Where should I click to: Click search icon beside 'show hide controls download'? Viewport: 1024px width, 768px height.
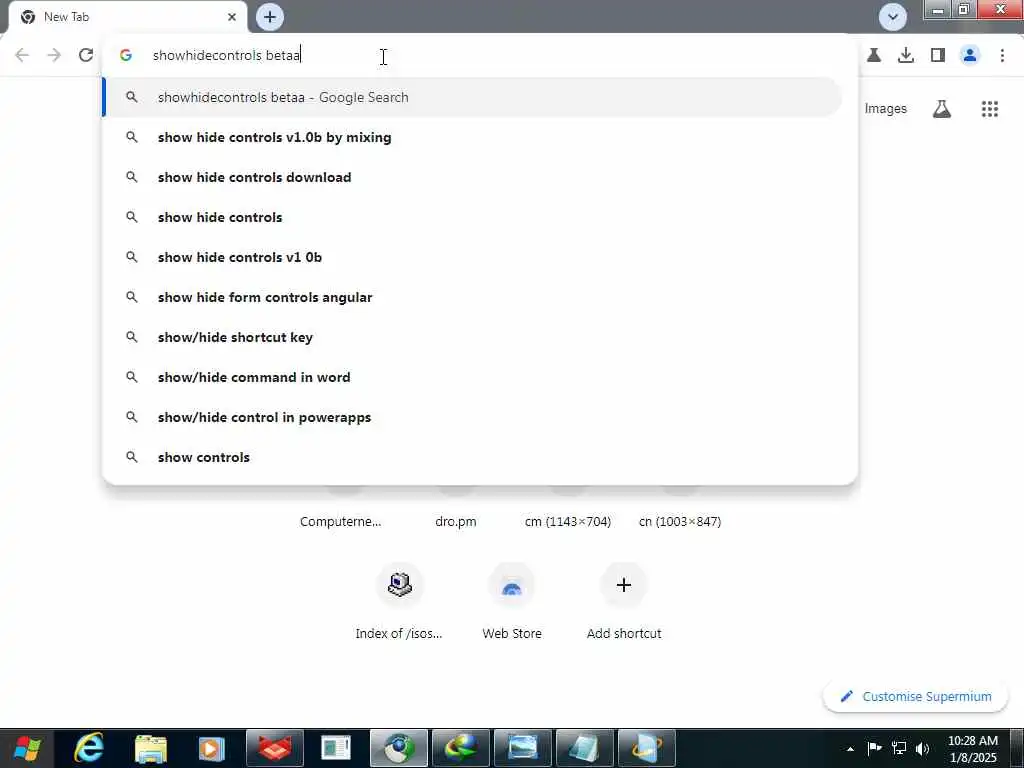(x=131, y=177)
